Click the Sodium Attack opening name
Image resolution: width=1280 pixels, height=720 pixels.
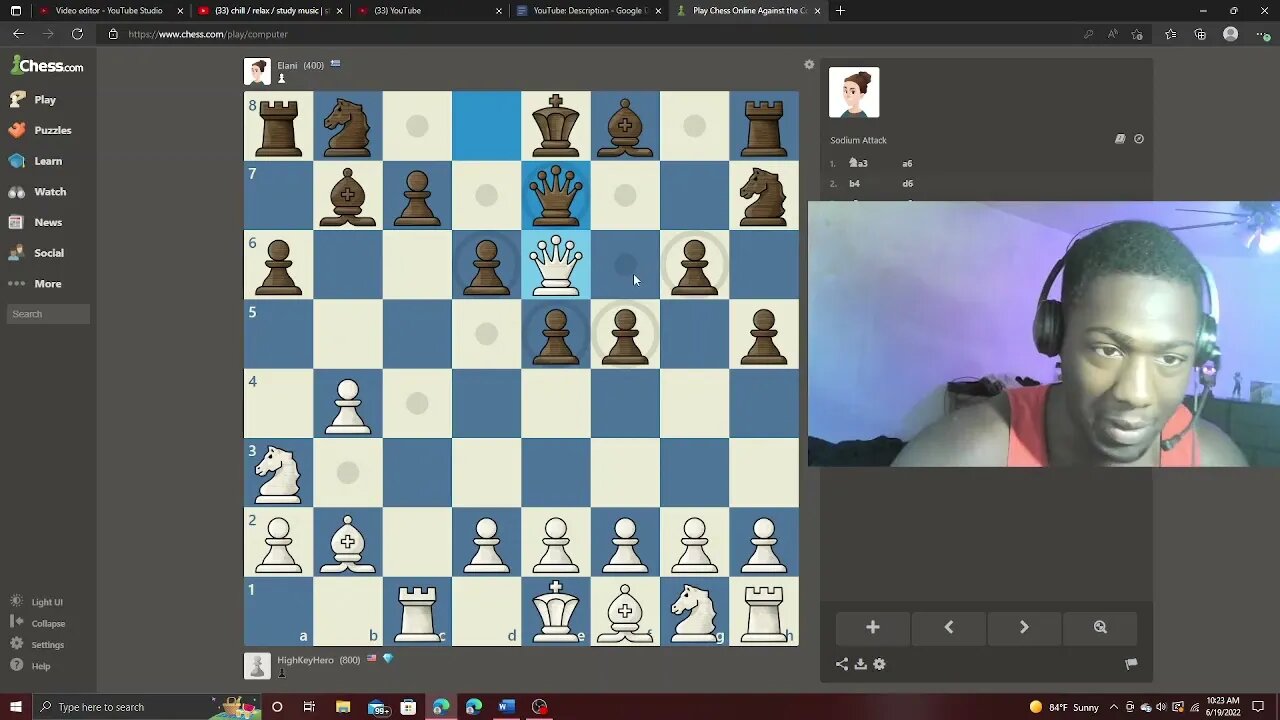click(858, 140)
